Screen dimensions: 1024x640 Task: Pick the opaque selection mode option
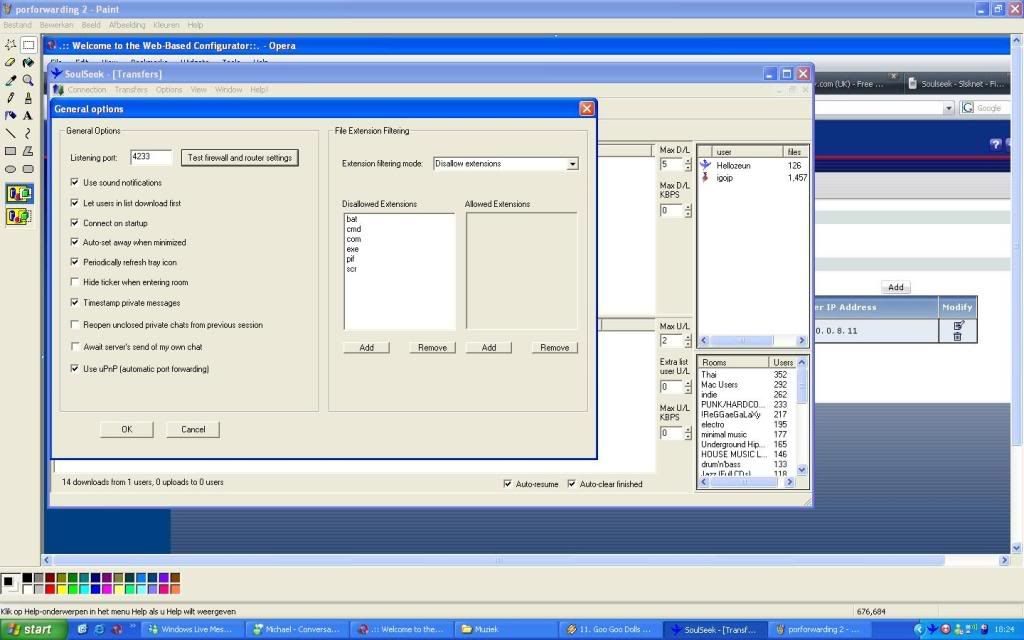point(19,193)
